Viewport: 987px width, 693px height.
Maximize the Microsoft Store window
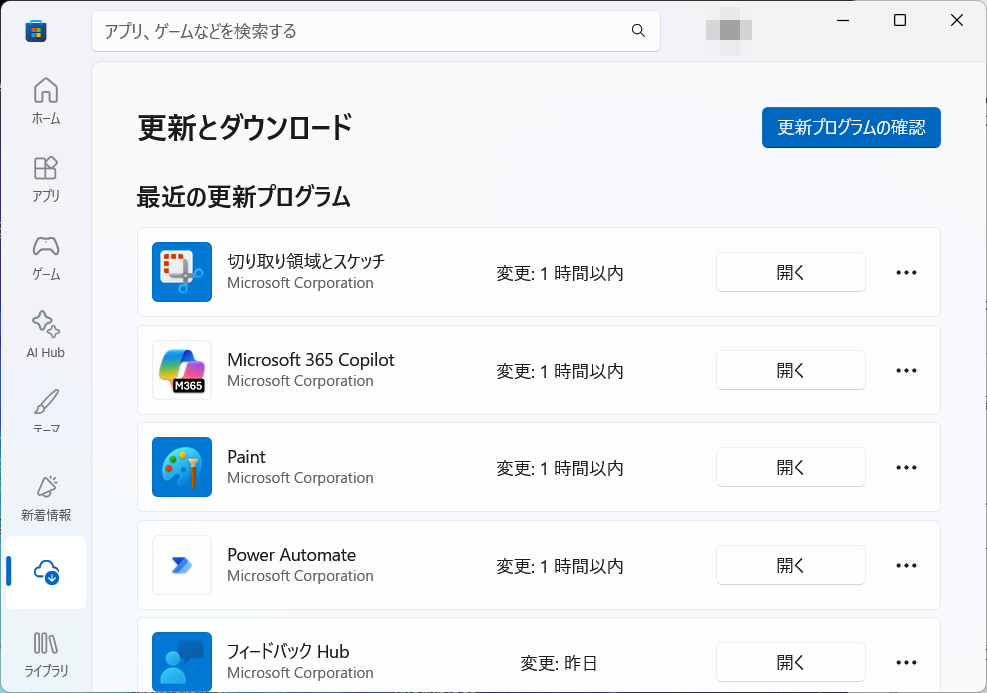point(900,20)
